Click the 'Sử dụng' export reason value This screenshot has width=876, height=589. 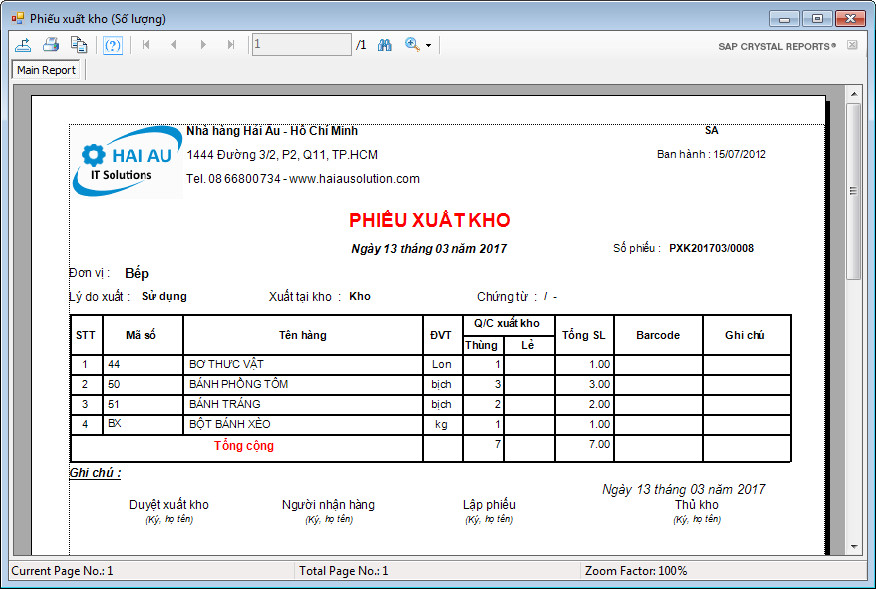(x=164, y=296)
